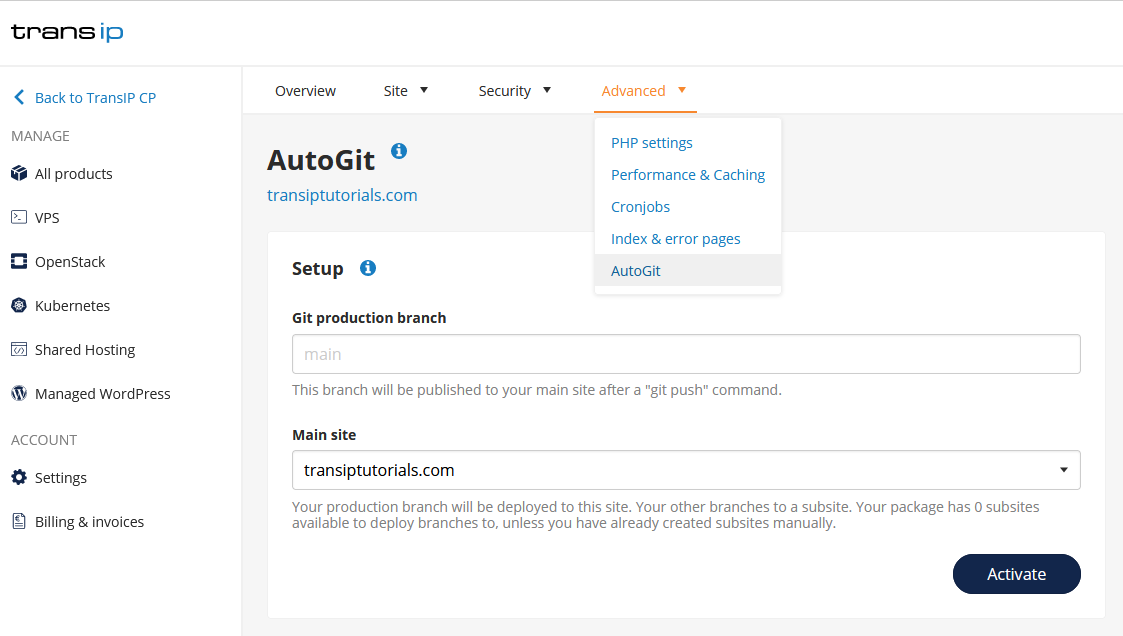Click the Managed WordPress logo icon

coord(19,393)
